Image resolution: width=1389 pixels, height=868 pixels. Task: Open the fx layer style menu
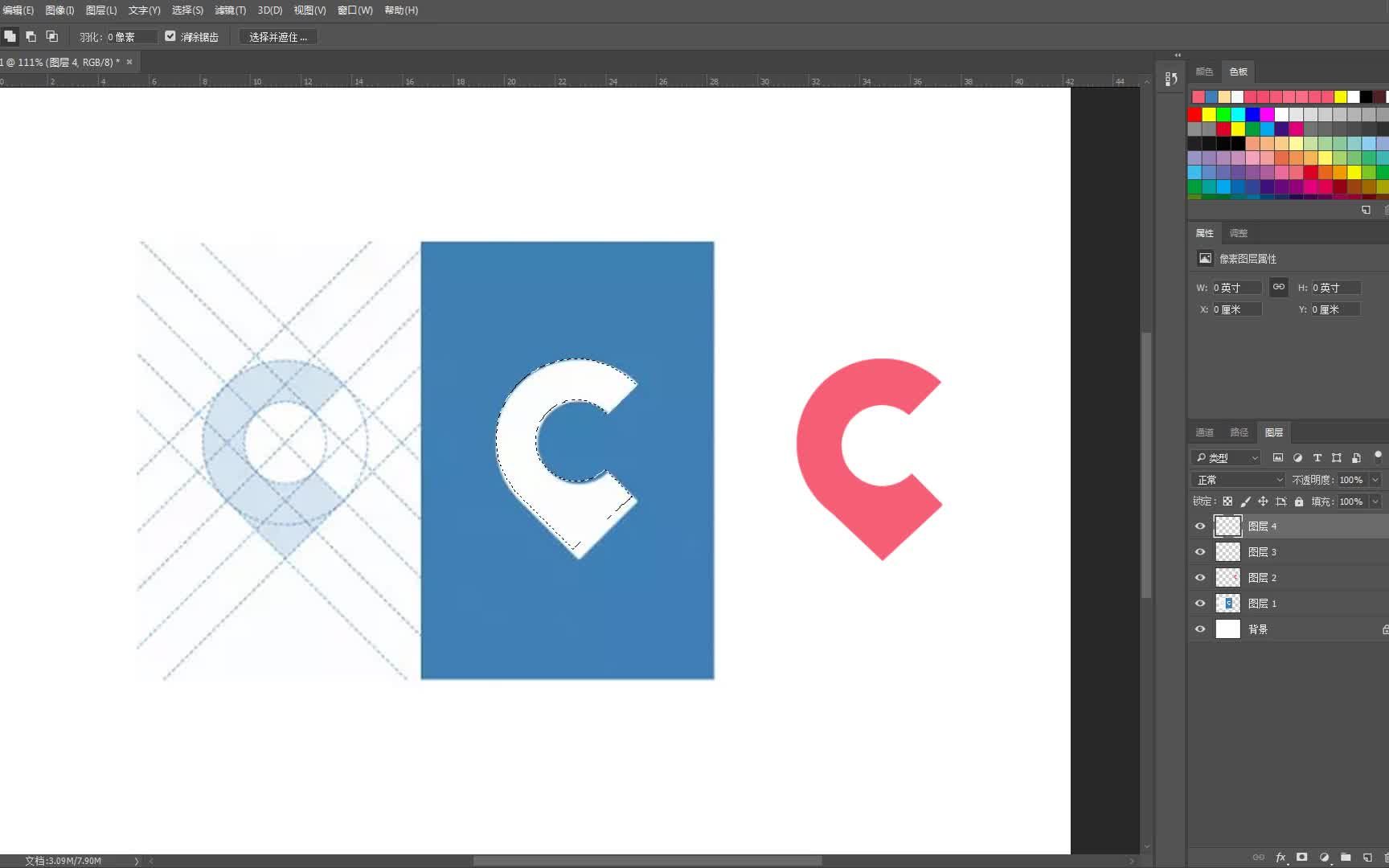click(1280, 857)
